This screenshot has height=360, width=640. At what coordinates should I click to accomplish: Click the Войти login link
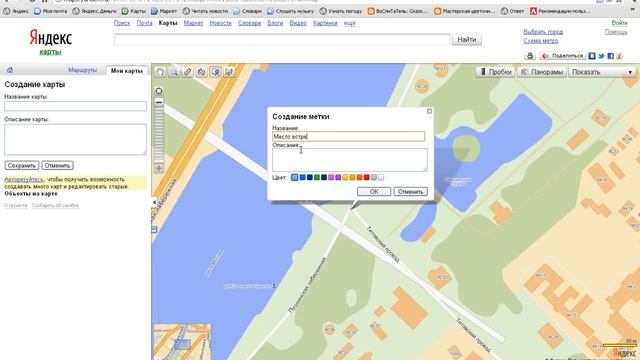coord(620,23)
